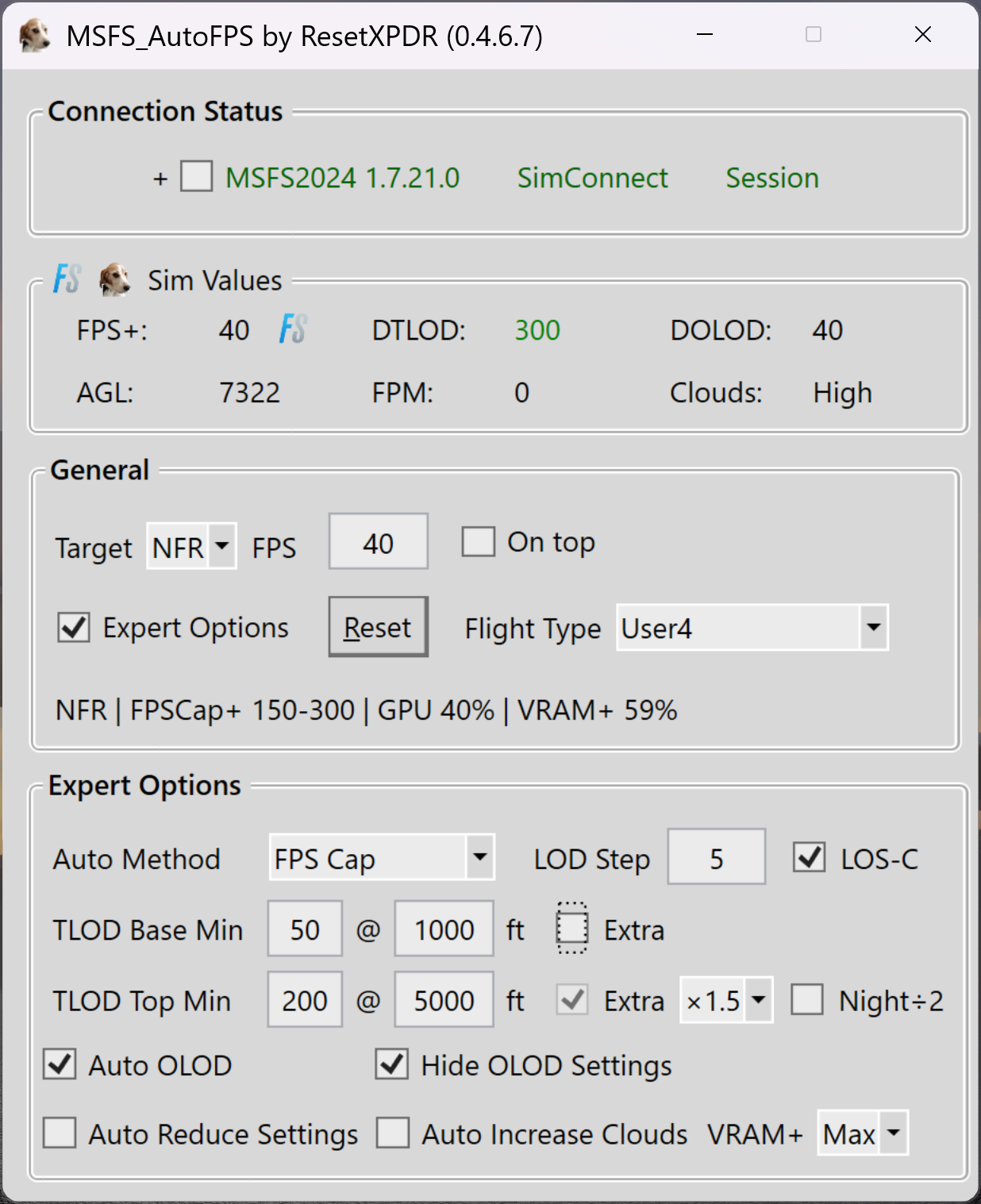Click the NFR | FPSCap+ status line
Screen dimensions: 981x1204
(x=366, y=710)
